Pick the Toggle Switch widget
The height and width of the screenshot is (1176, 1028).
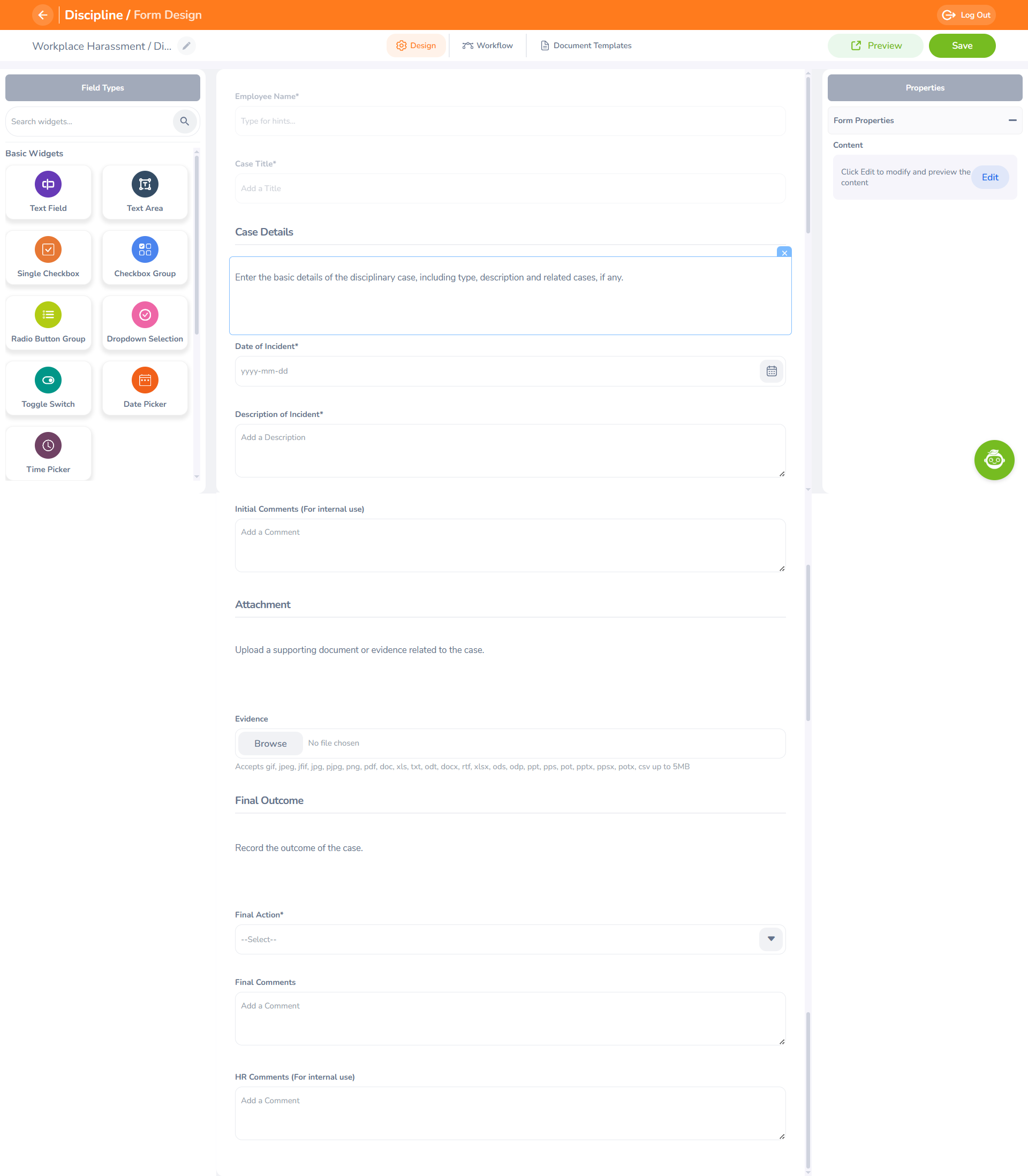(x=48, y=388)
